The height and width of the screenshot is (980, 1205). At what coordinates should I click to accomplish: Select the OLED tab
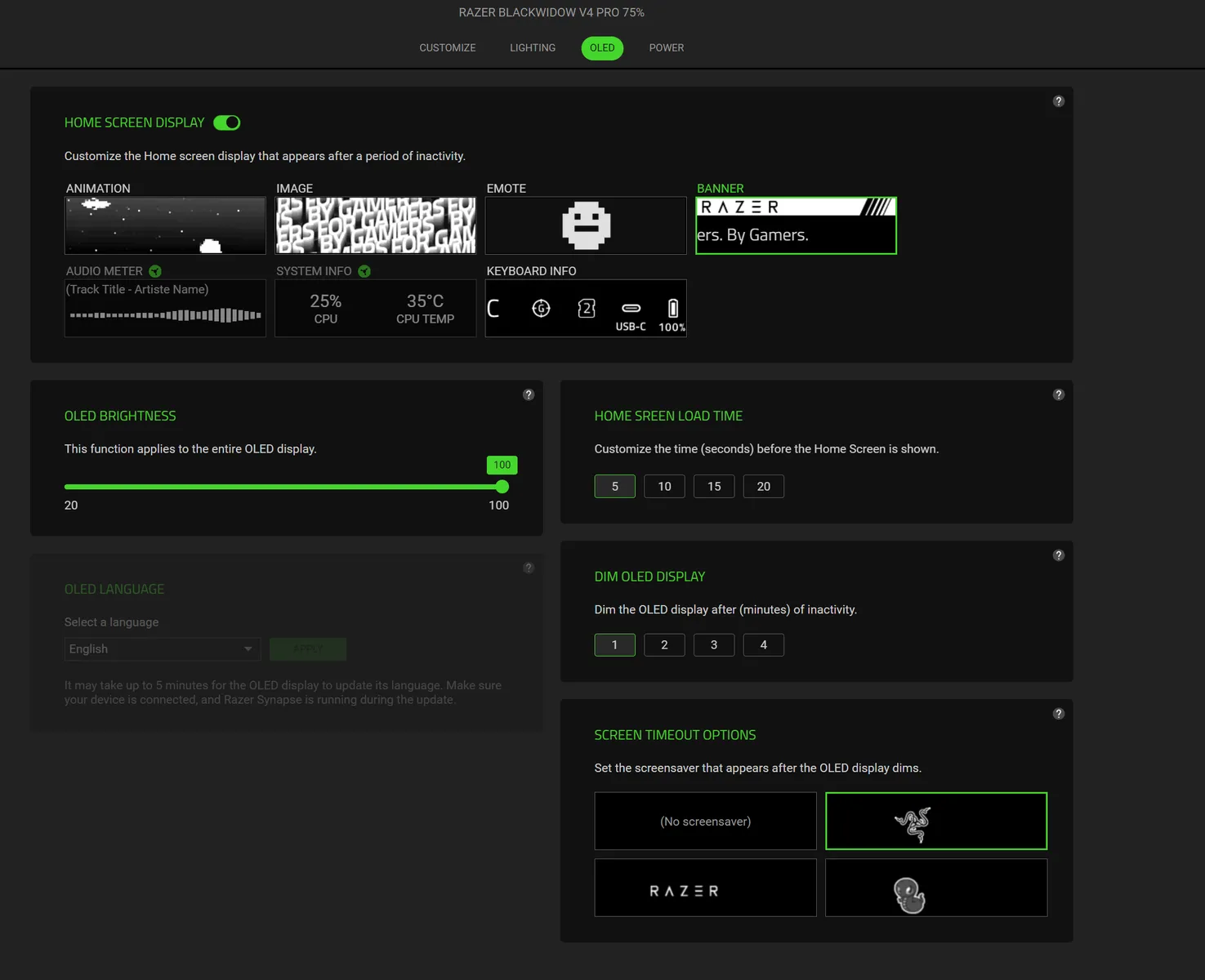pyautogui.click(x=602, y=48)
